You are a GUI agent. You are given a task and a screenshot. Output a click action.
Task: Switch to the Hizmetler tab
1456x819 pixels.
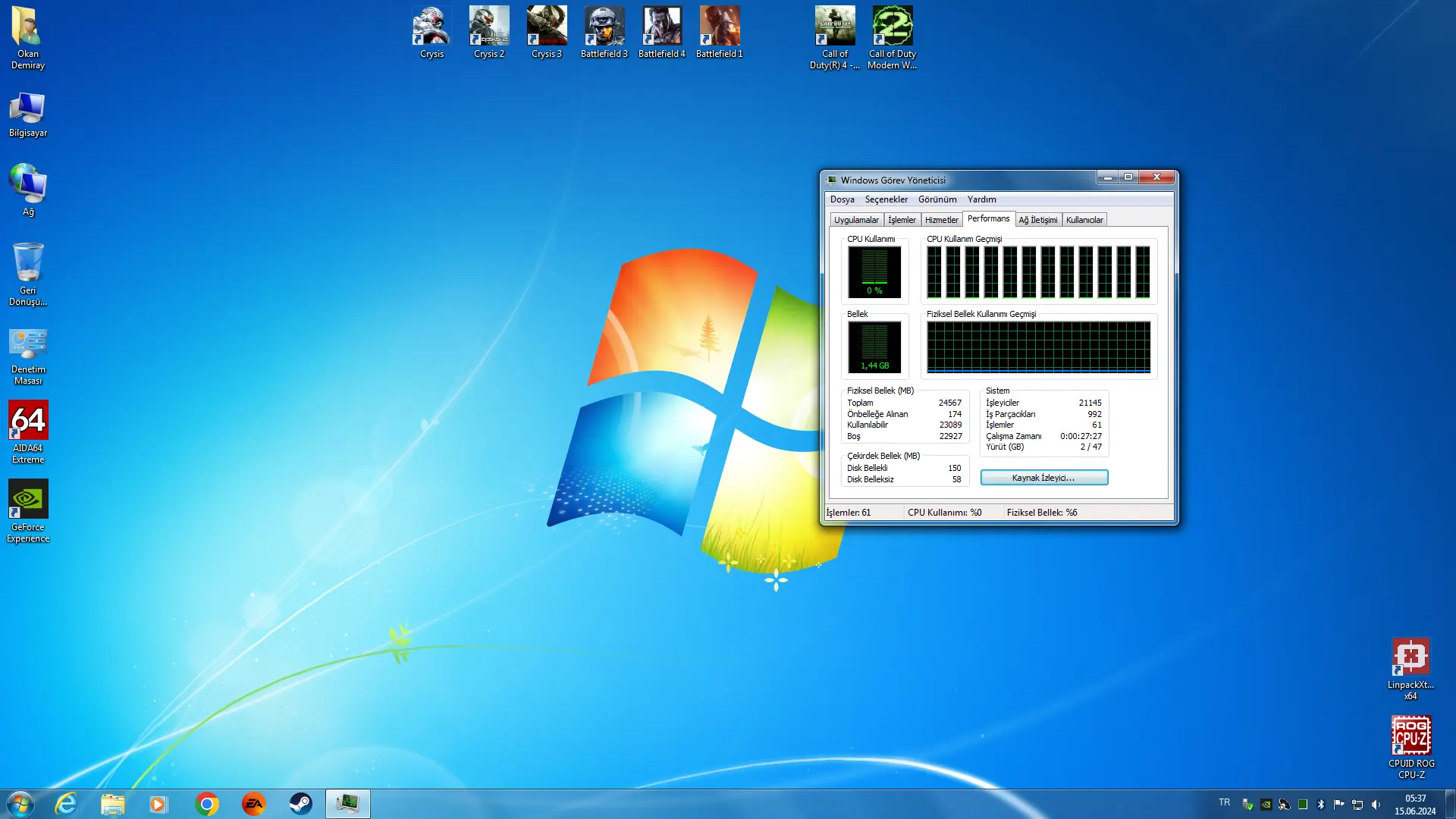coord(941,220)
